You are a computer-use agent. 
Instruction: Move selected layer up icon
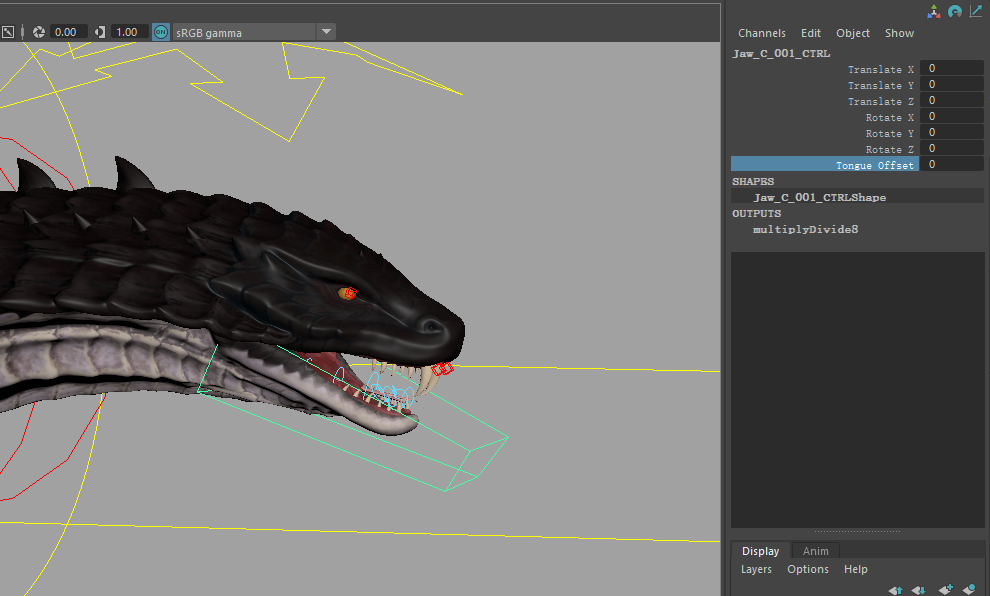coord(895,590)
